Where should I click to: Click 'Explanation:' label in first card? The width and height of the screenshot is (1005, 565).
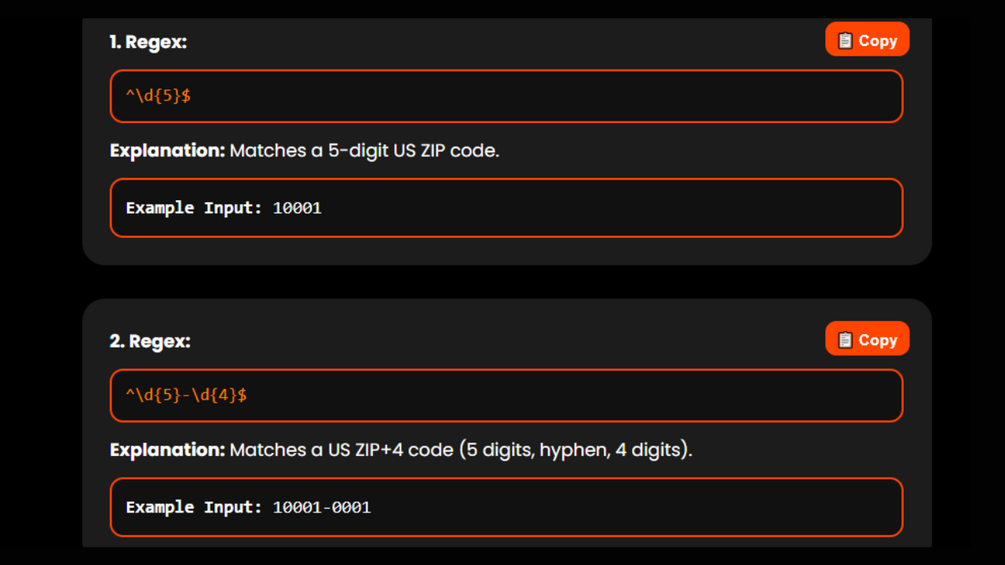point(167,151)
